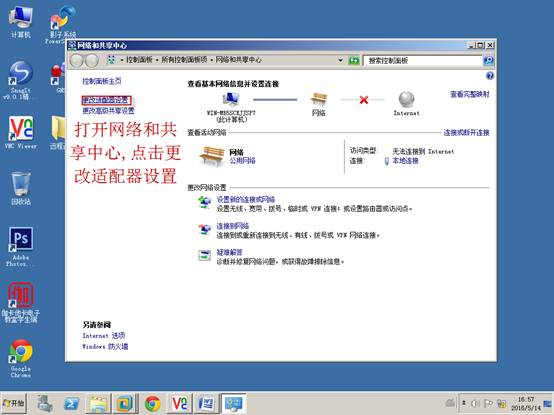Click the red X broken connection icon

point(364,100)
